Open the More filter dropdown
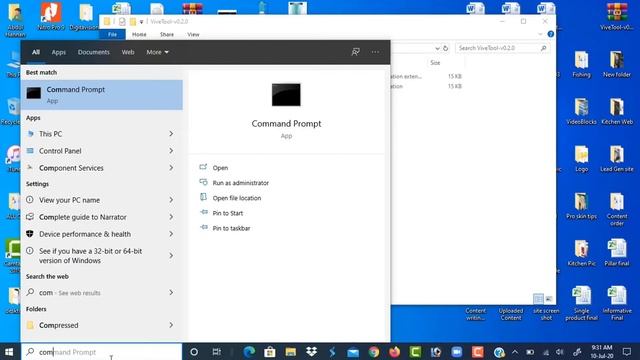 (x=157, y=52)
